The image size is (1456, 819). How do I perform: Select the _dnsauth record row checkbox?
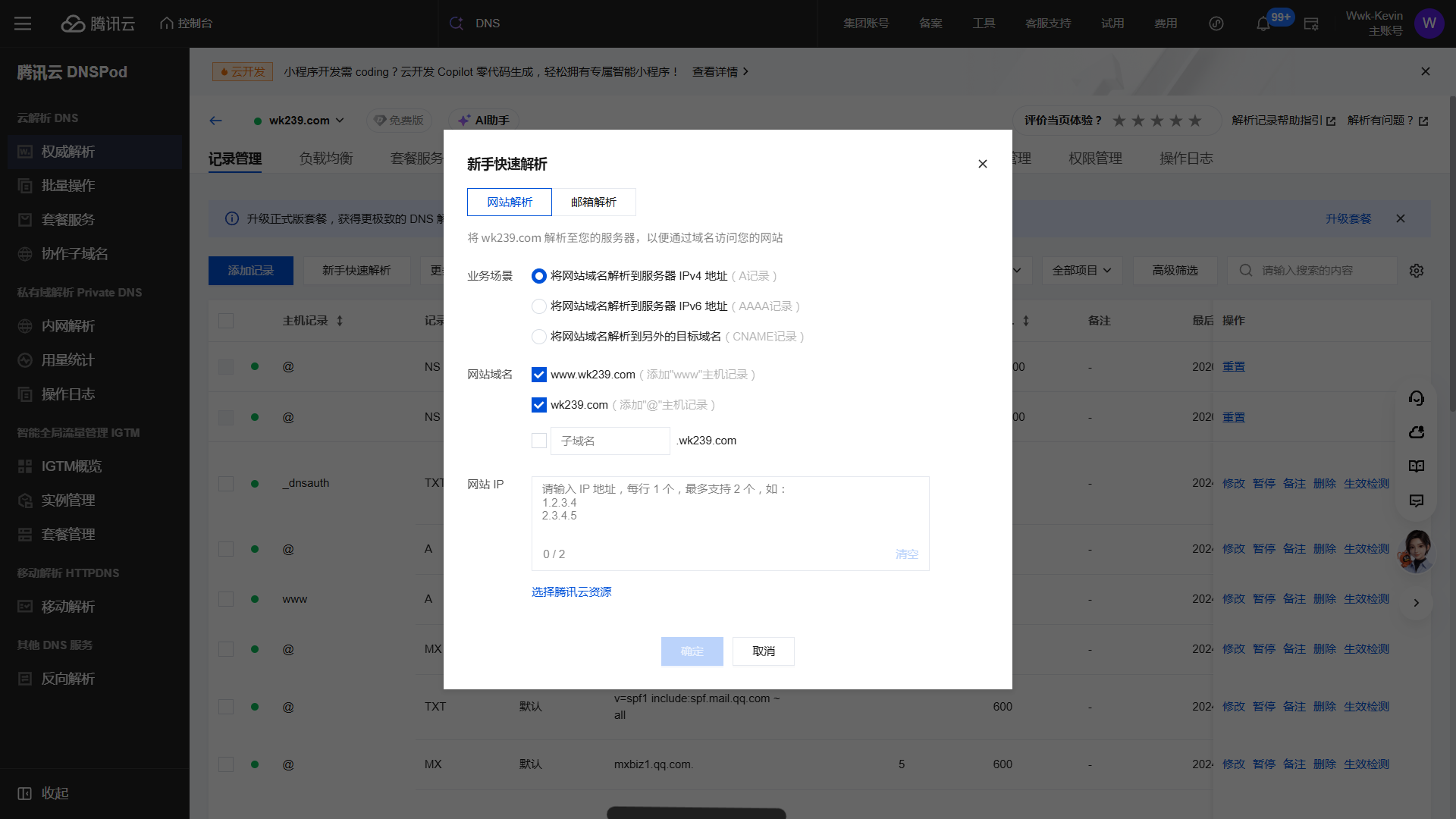pyautogui.click(x=226, y=484)
